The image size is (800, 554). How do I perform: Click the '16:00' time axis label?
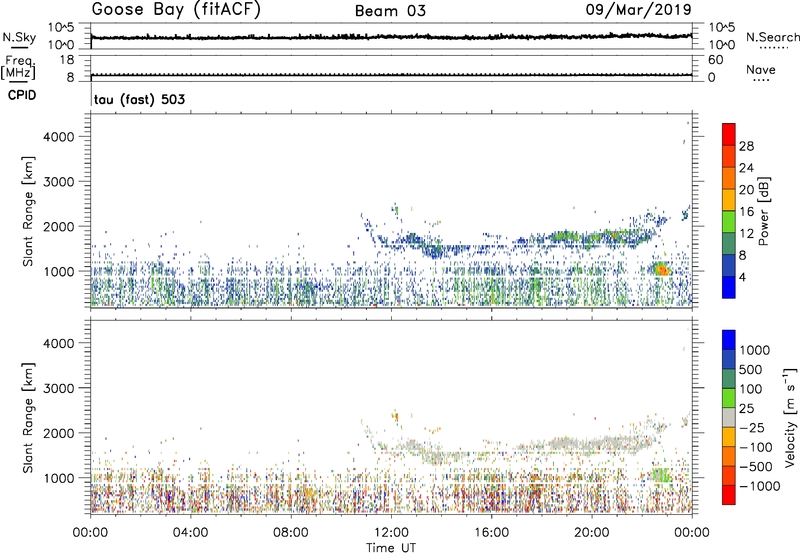click(x=491, y=533)
